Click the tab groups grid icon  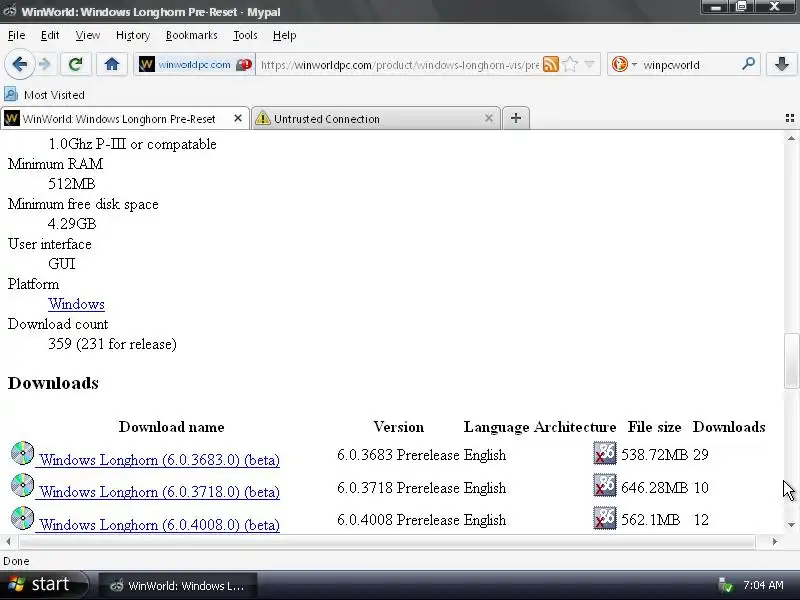coord(790,118)
